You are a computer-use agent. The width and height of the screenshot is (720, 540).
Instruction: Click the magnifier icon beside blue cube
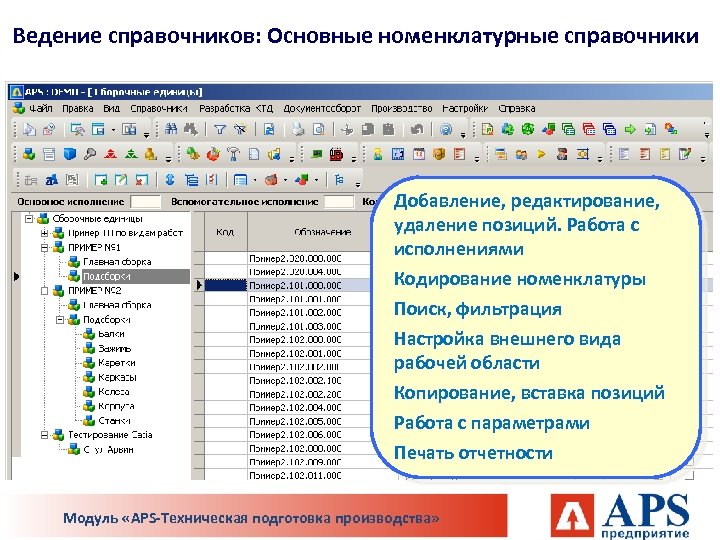pyautogui.click(x=90, y=154)
